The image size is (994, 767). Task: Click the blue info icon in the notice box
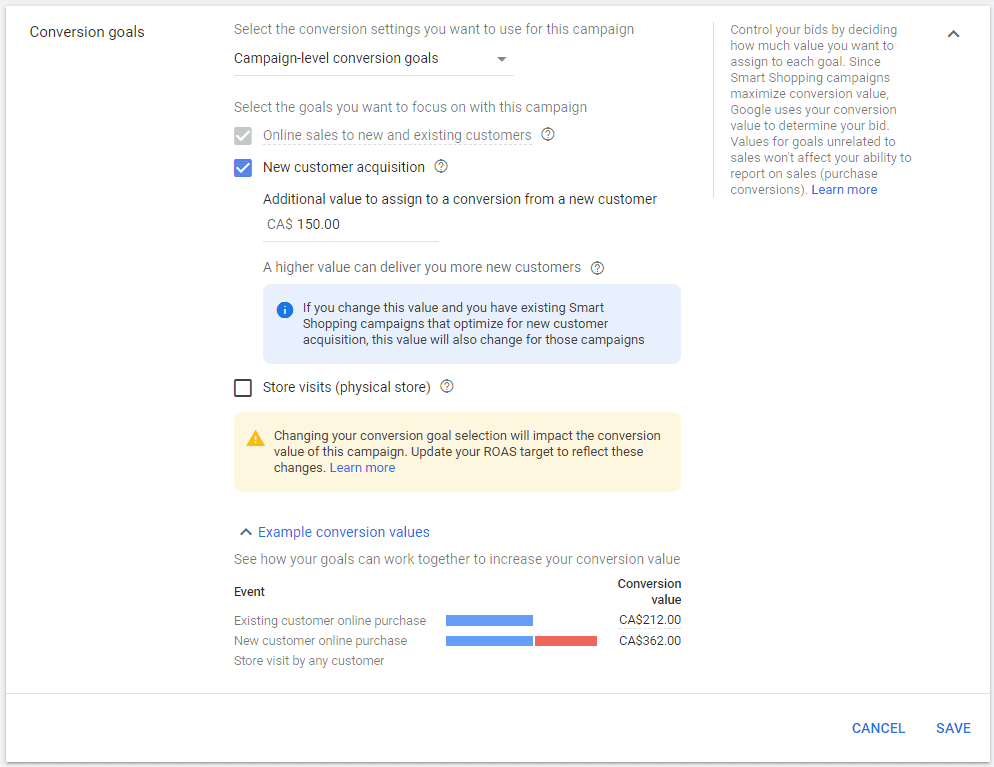click(x=284, y=309)
